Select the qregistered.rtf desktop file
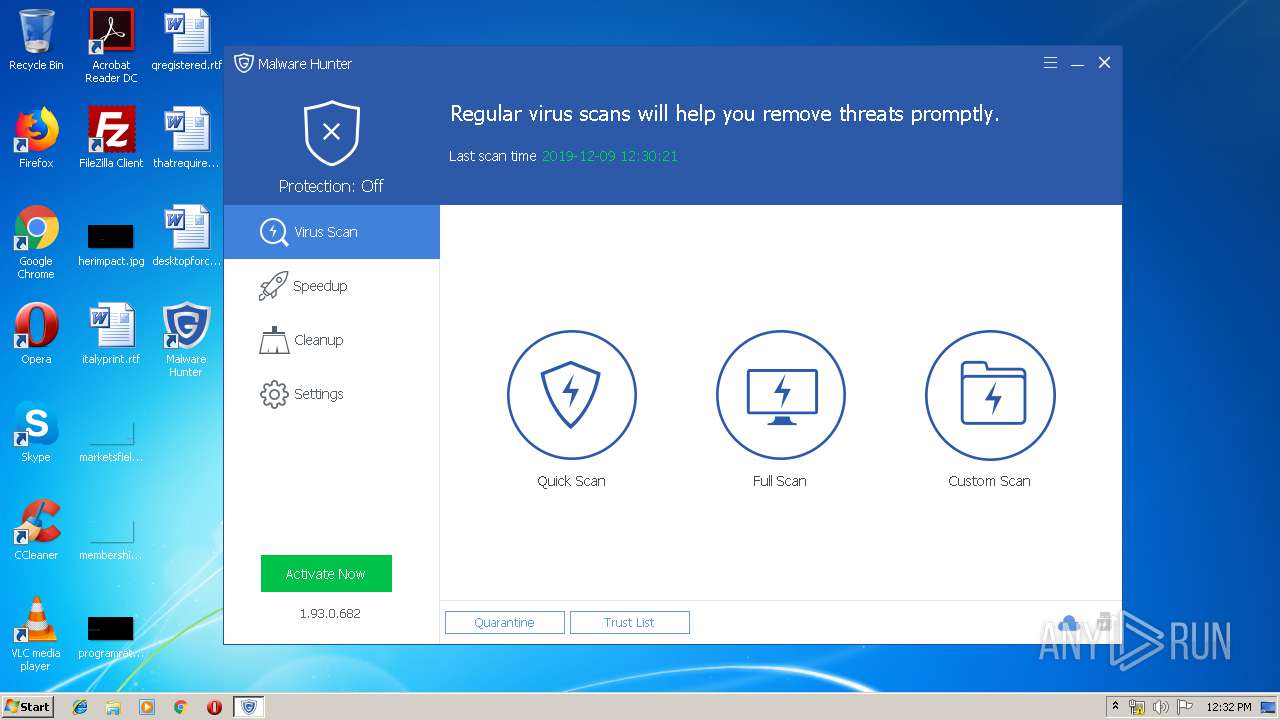1280x720 pixels. point(186,40)
